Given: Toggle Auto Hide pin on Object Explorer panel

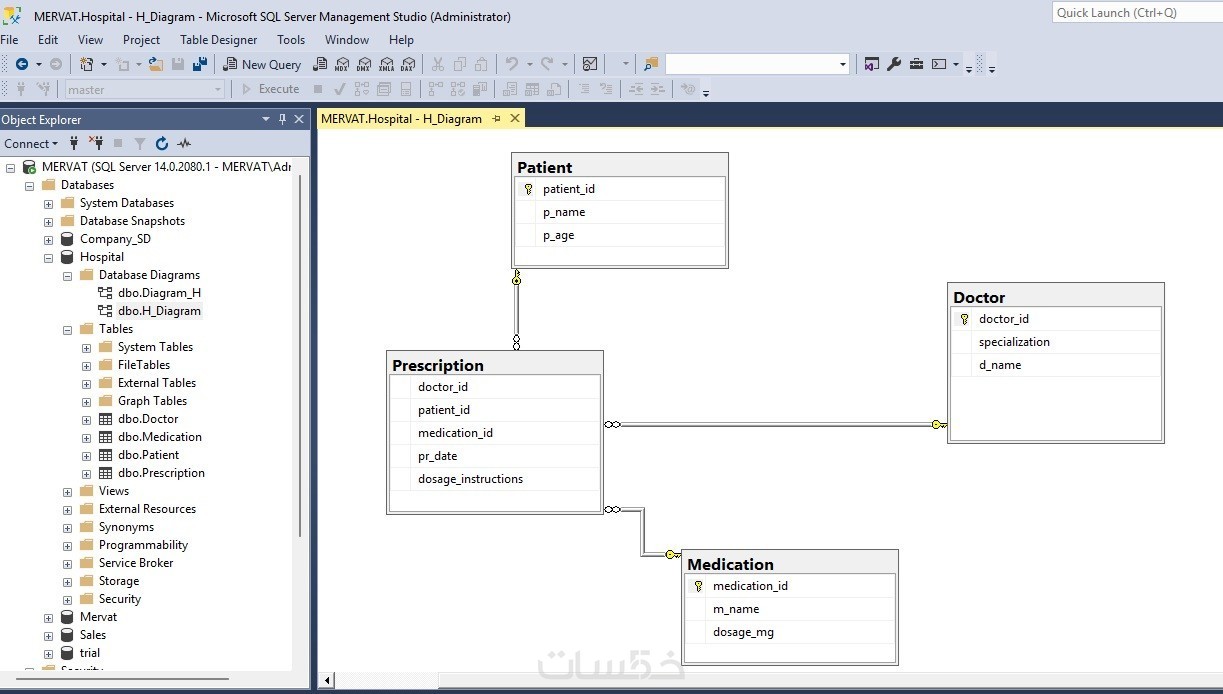Looking at the screenshot, I should click(283, 119).
